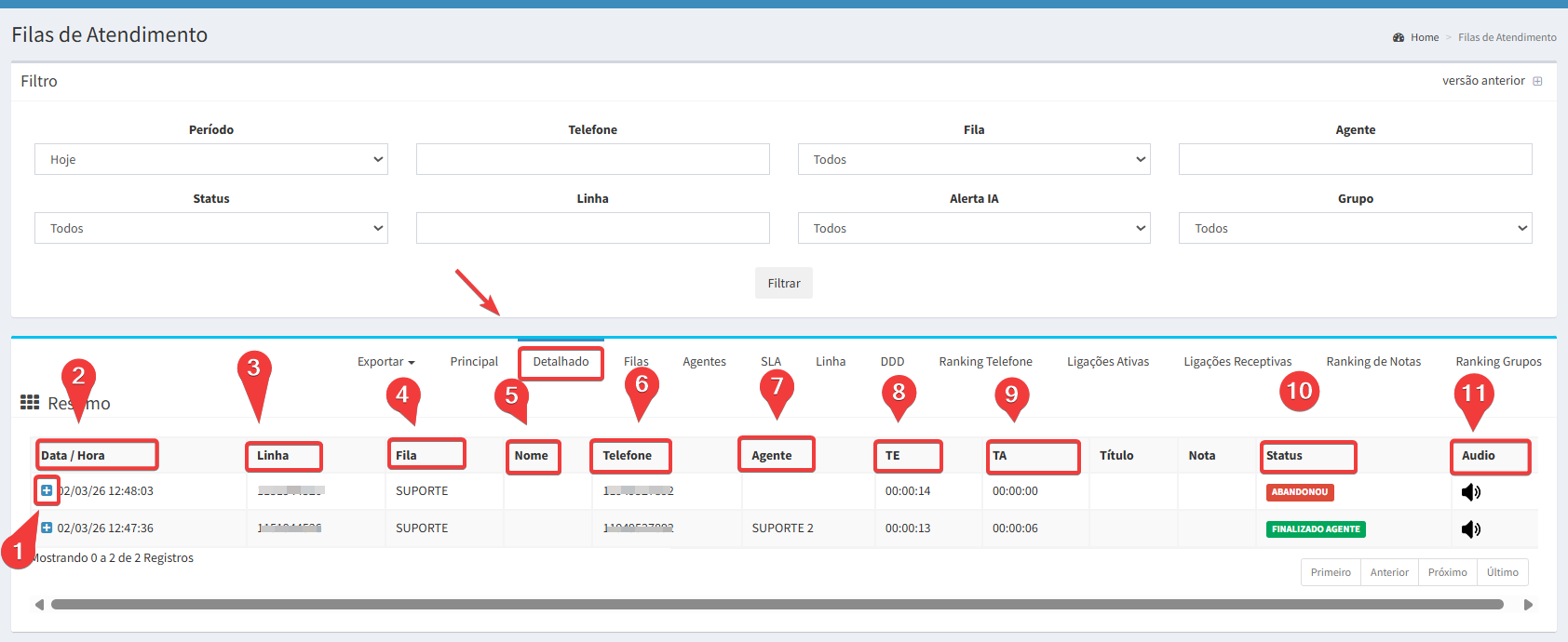Click the Resumo grid icon

30,402
